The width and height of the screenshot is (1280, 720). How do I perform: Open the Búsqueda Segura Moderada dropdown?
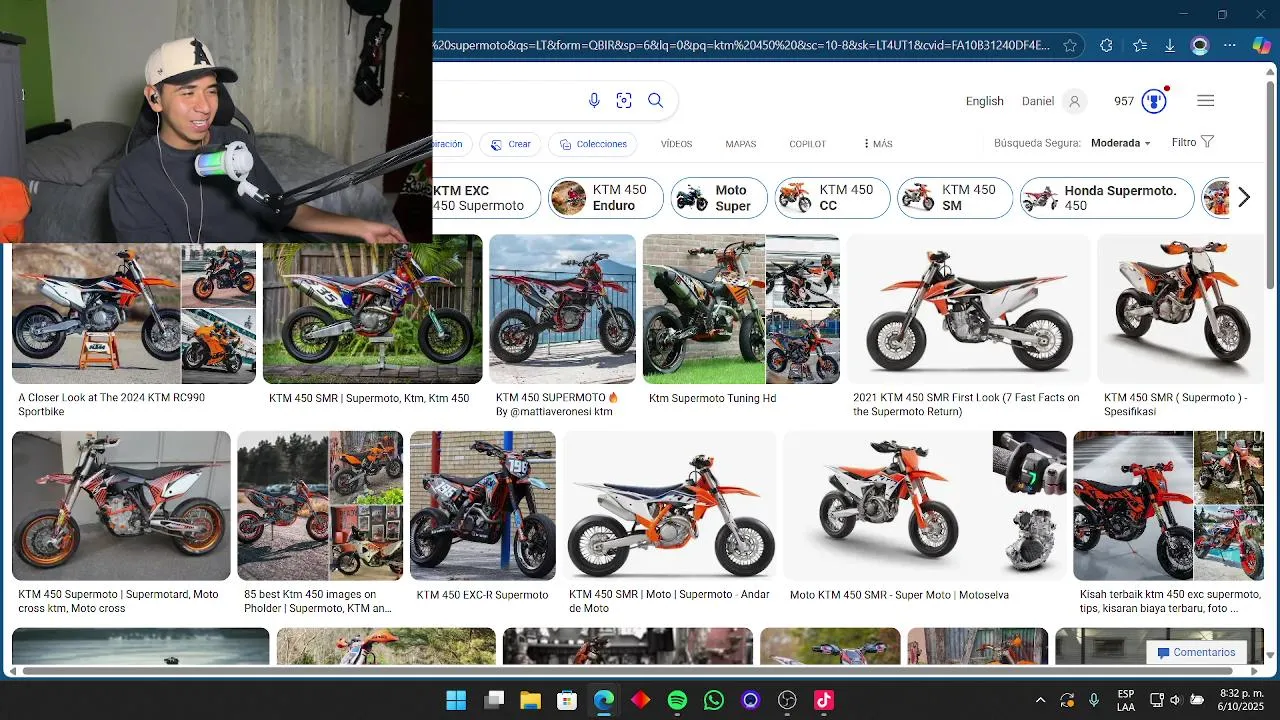[x=1120, y=143]
